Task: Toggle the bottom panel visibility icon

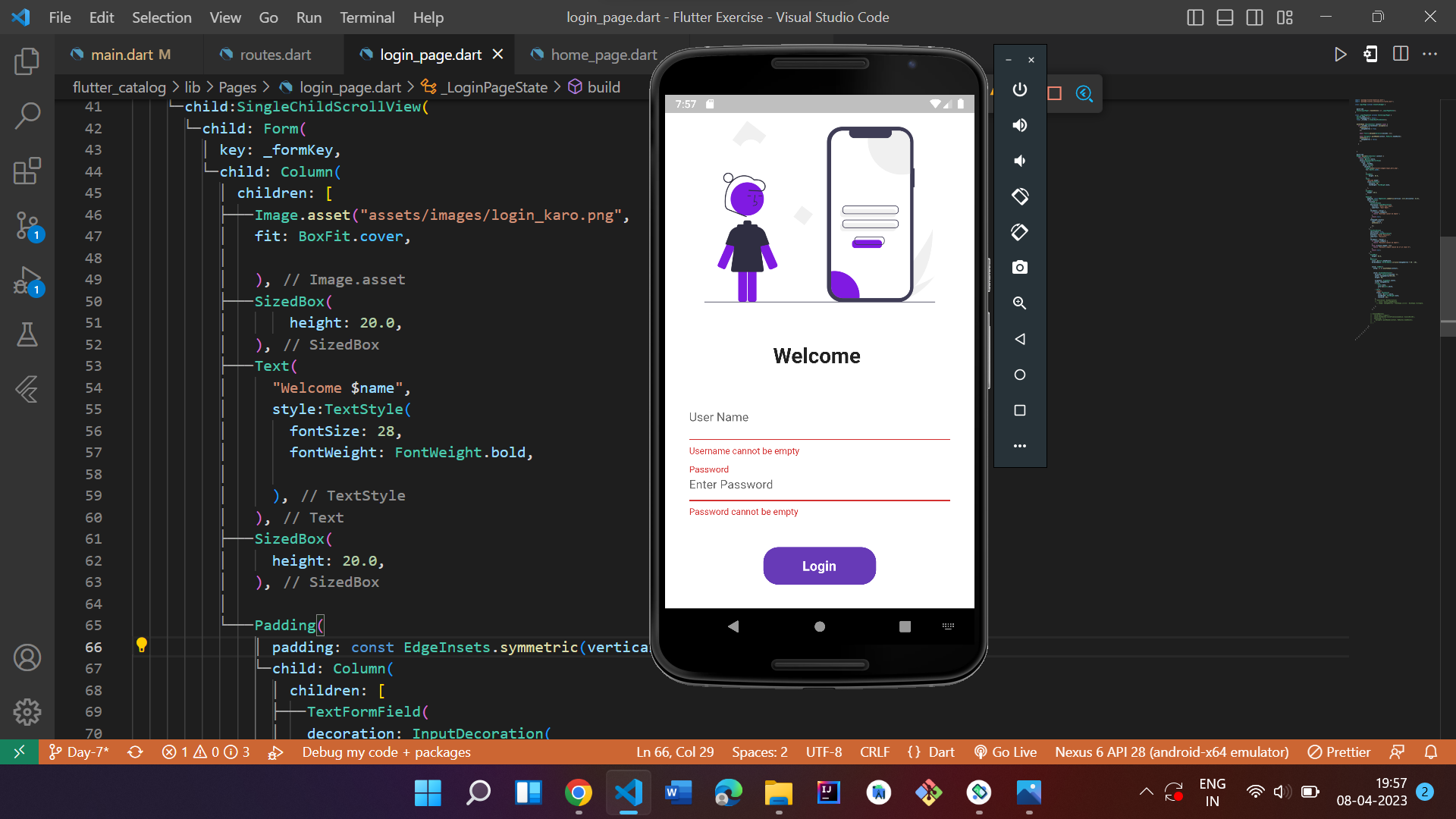Action: (1225, 17)
